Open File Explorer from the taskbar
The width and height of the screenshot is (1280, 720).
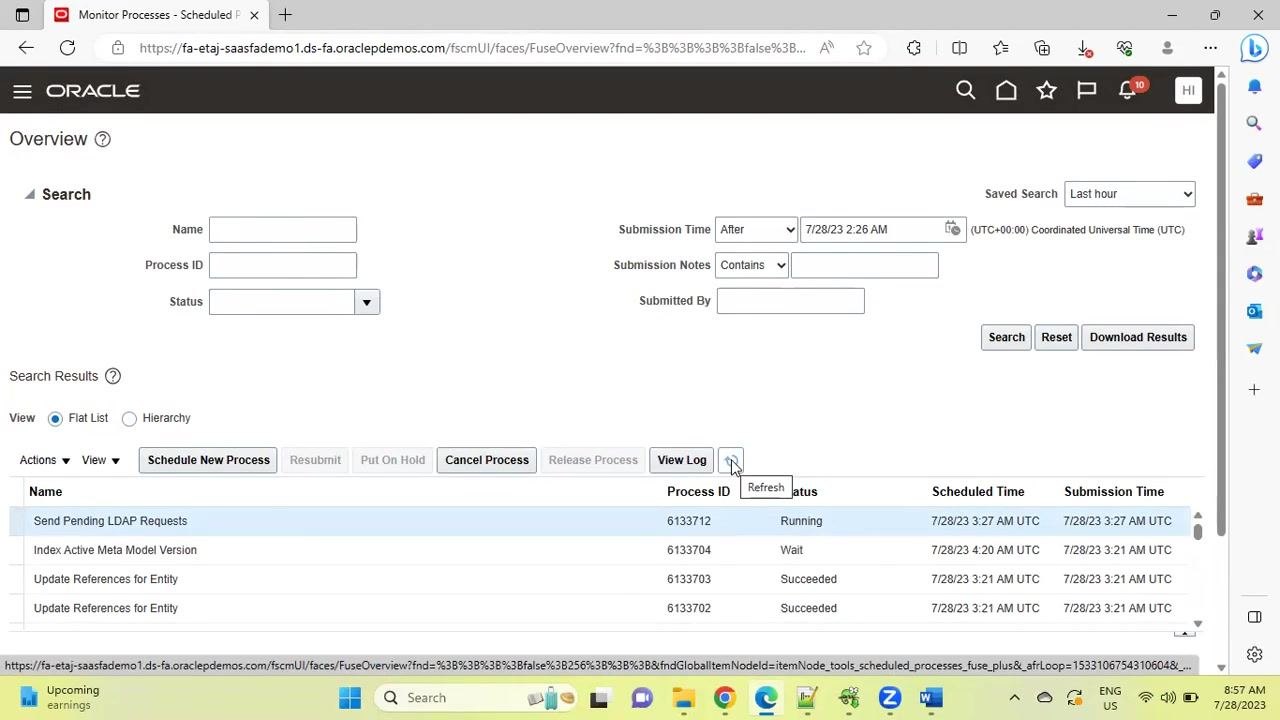tap(683, 698)
